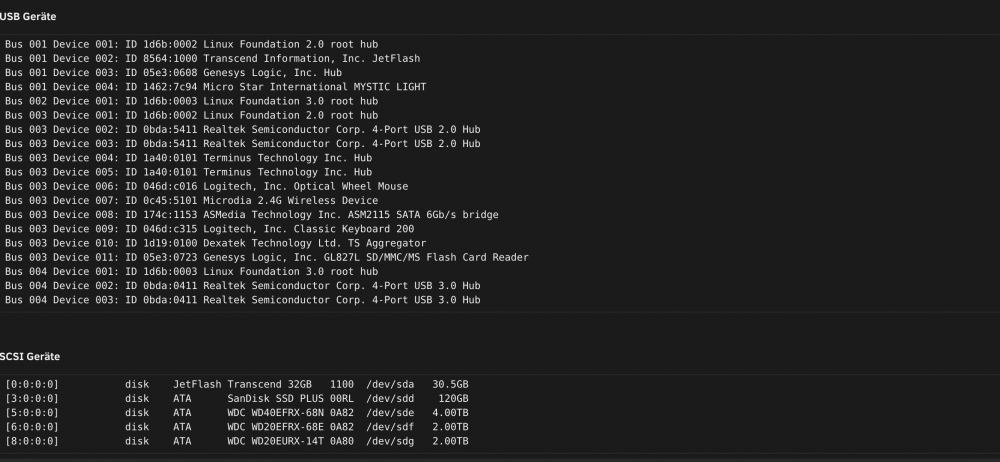Select the WDC WD40EFRX /dev/sde 4.00TB row
This screenshot has width=1000, height=462.
(237, 413)
